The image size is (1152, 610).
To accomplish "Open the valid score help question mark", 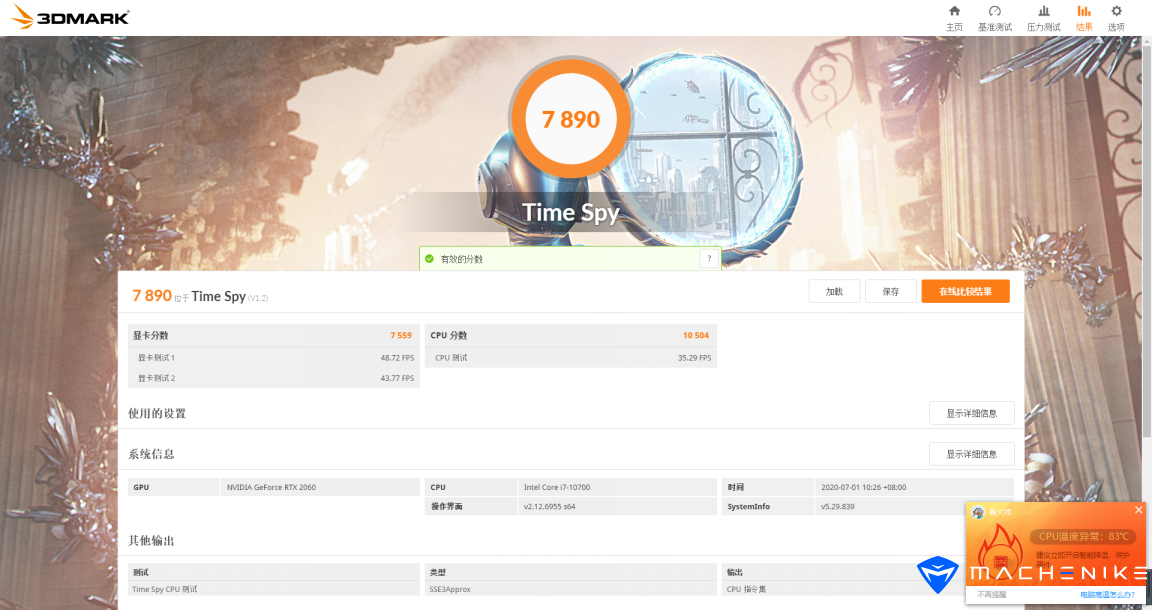I will point(709,258).
